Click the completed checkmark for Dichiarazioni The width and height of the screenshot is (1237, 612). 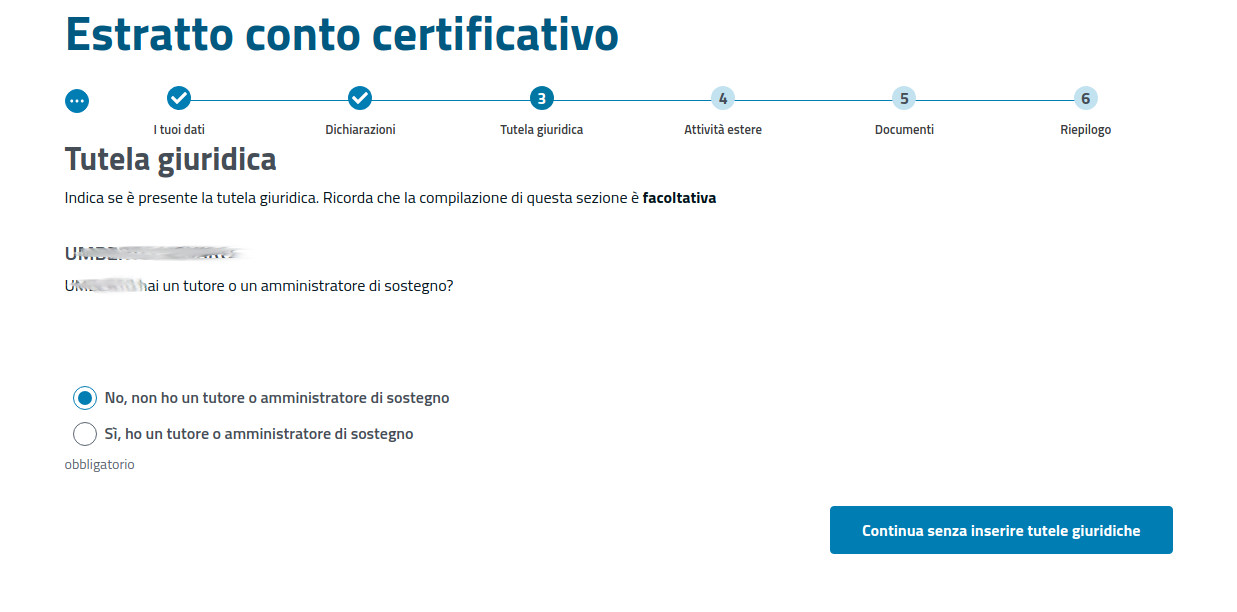coord(360,98)
